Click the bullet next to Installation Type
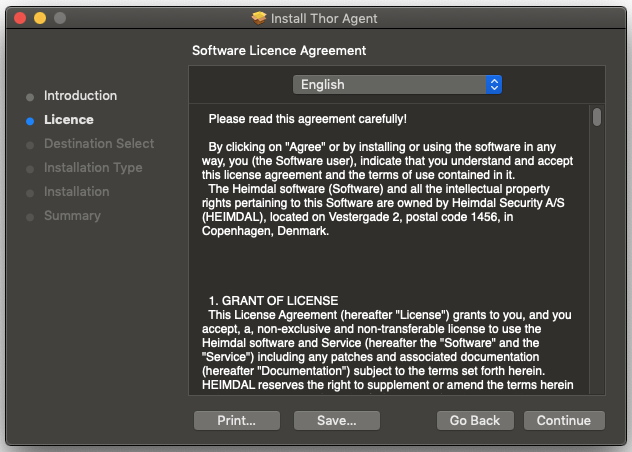This screenshot has width=632, height=452. pyautogui.click(x=30, y=169)
